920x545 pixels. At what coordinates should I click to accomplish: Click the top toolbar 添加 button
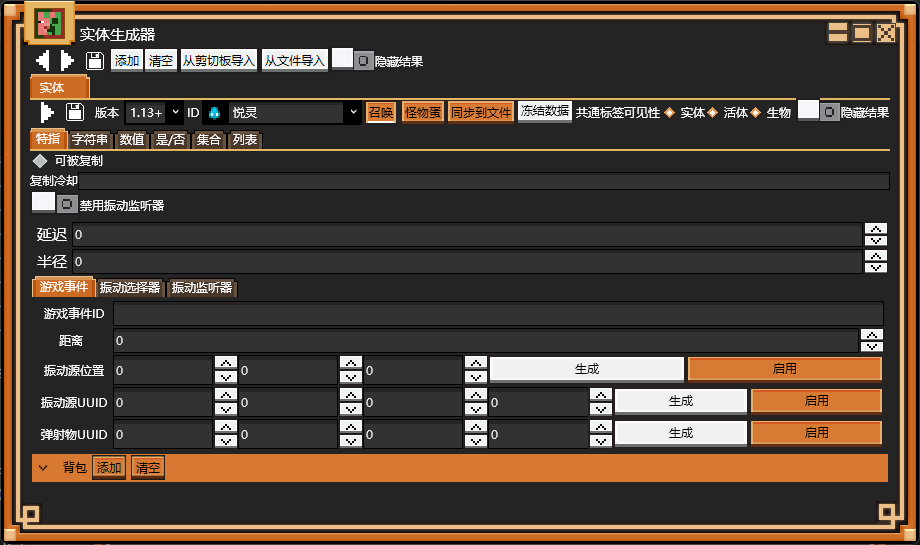pyautogui.click(x=127, y=60)
